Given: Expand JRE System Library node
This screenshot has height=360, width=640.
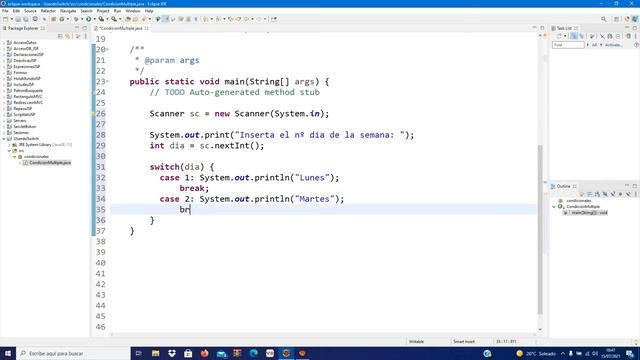Looking at the screenshot, I should tap(9, 145).
